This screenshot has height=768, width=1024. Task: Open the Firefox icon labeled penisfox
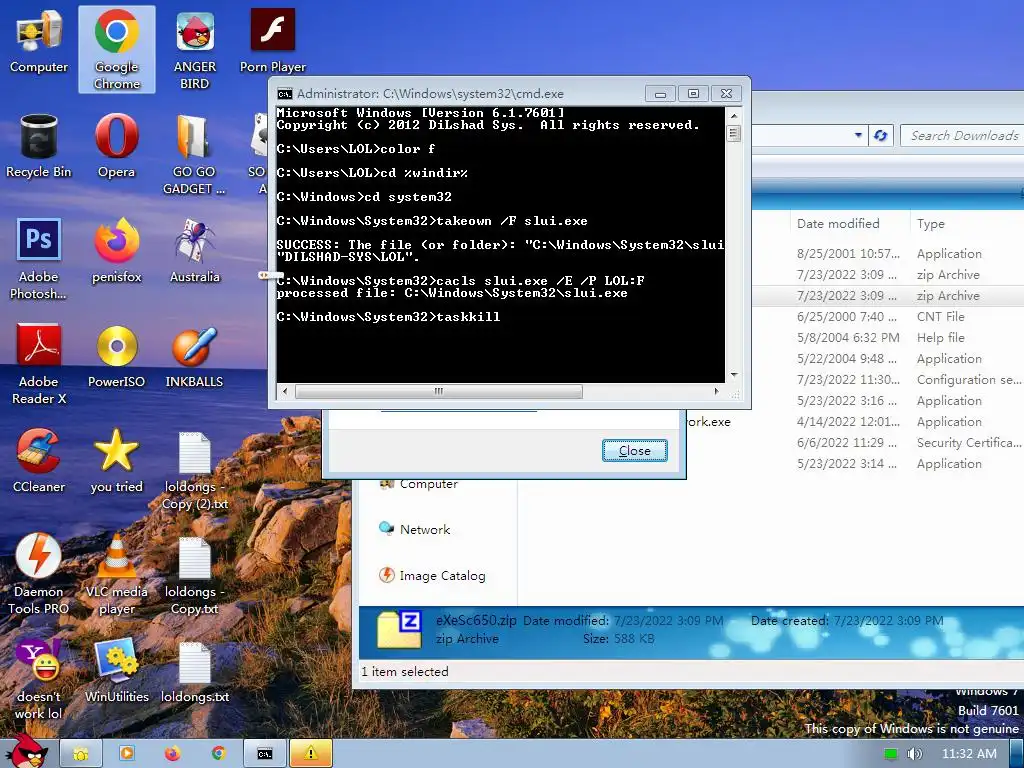tap(116, 251)
